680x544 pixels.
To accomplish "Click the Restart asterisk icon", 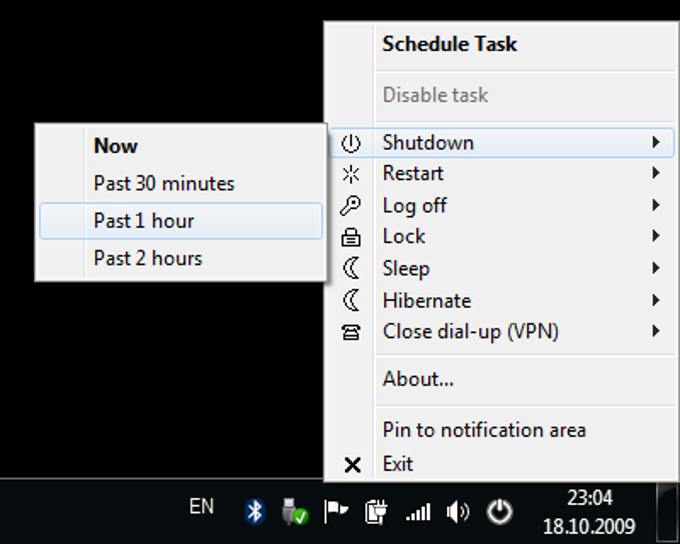I will tap(350, 174).
